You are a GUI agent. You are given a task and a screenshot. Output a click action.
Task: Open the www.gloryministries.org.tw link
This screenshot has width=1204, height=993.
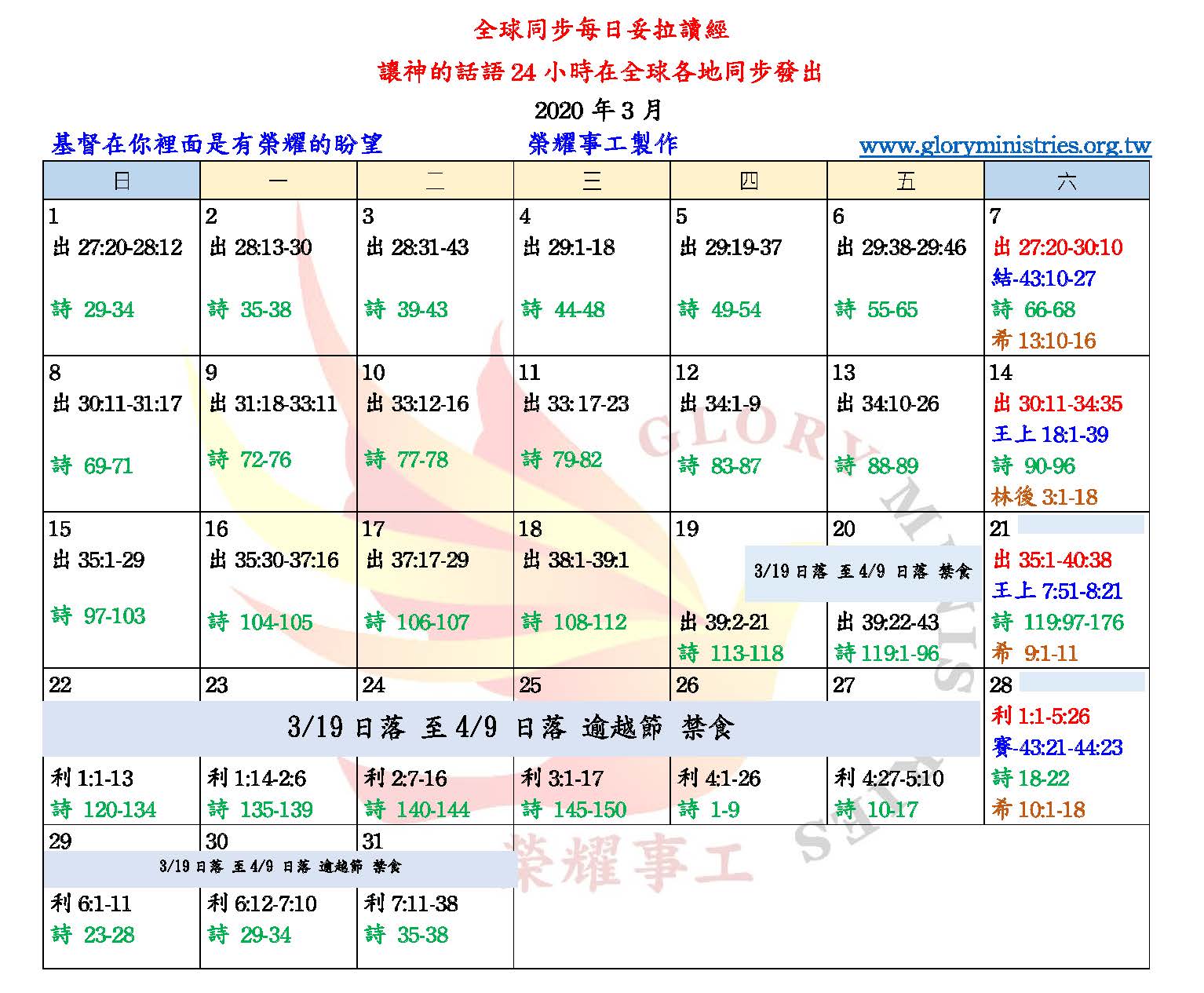click(1004, 146)
